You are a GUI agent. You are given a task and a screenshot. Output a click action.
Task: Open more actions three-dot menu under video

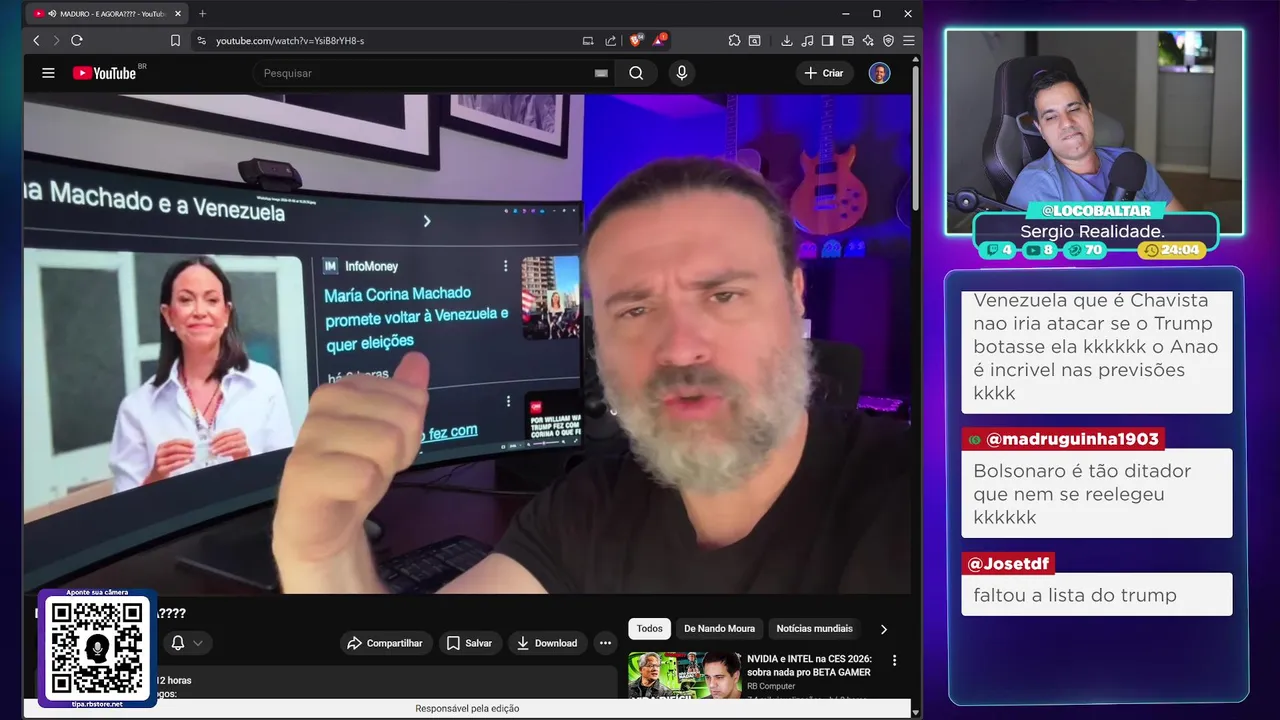click(605, 643)
